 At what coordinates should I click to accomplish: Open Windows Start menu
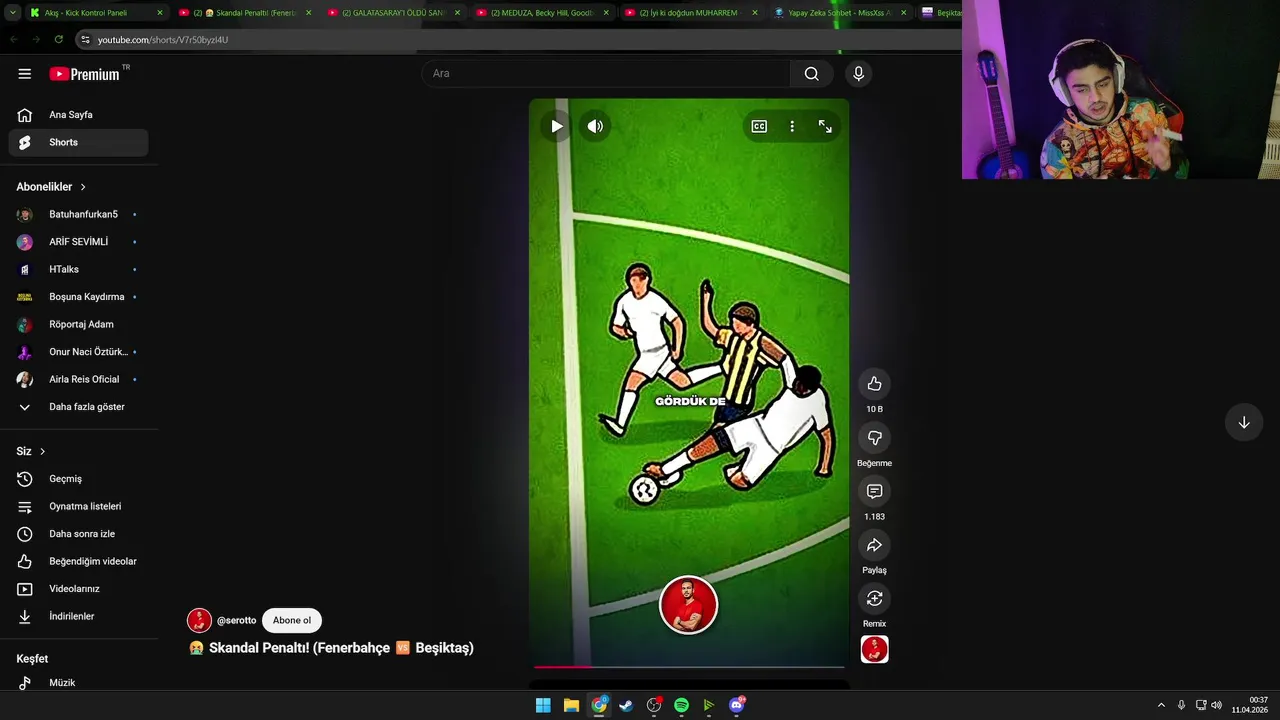click(x=543, y=705)
